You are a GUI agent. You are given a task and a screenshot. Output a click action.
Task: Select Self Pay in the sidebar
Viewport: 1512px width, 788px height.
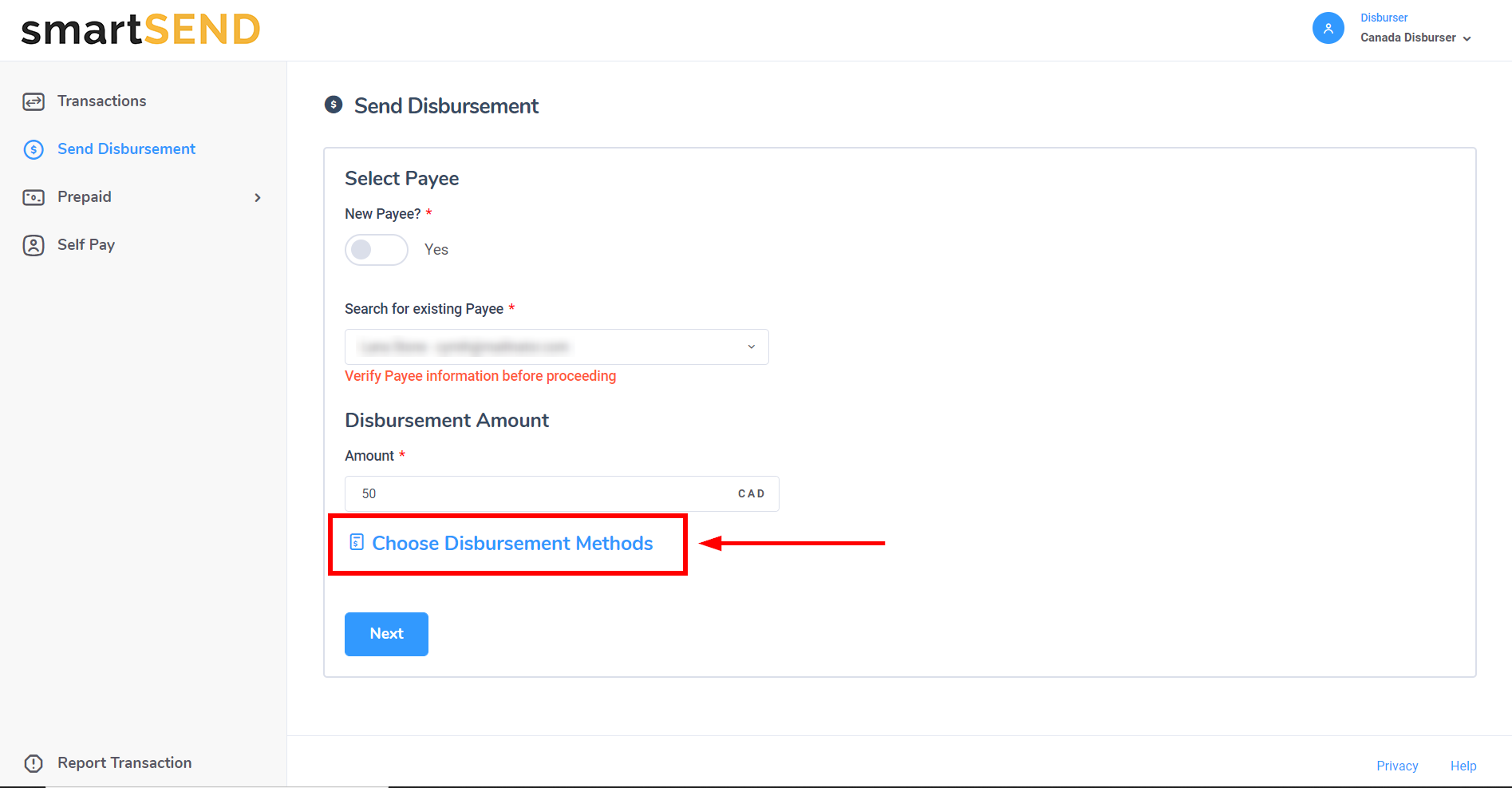[x=86, y=245]
